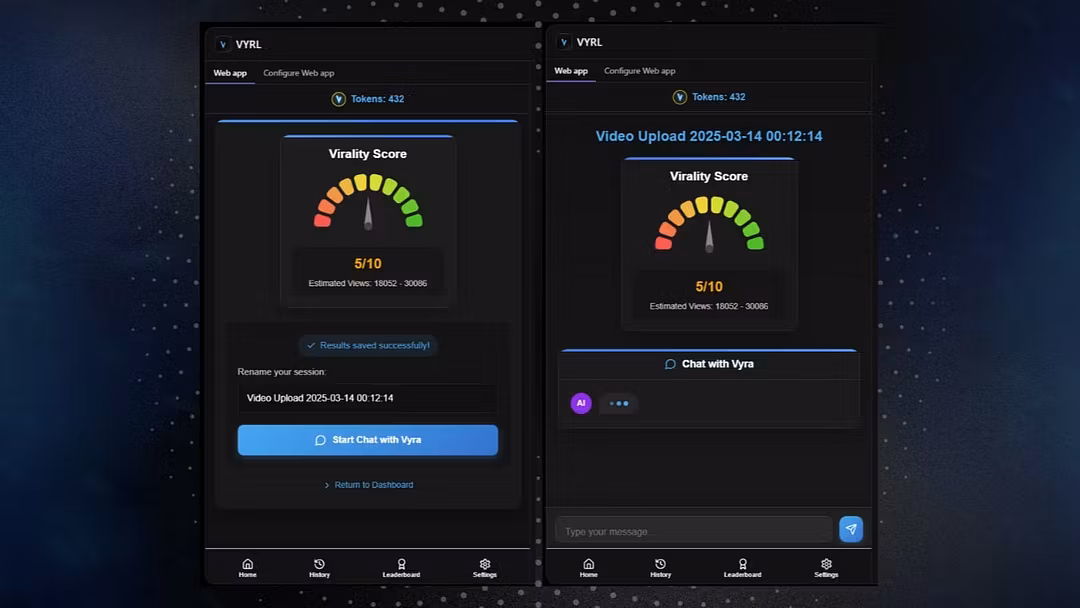1080x608 pixels.
Task: Click Estimated Views text in left panel
Action: point(368,284)
